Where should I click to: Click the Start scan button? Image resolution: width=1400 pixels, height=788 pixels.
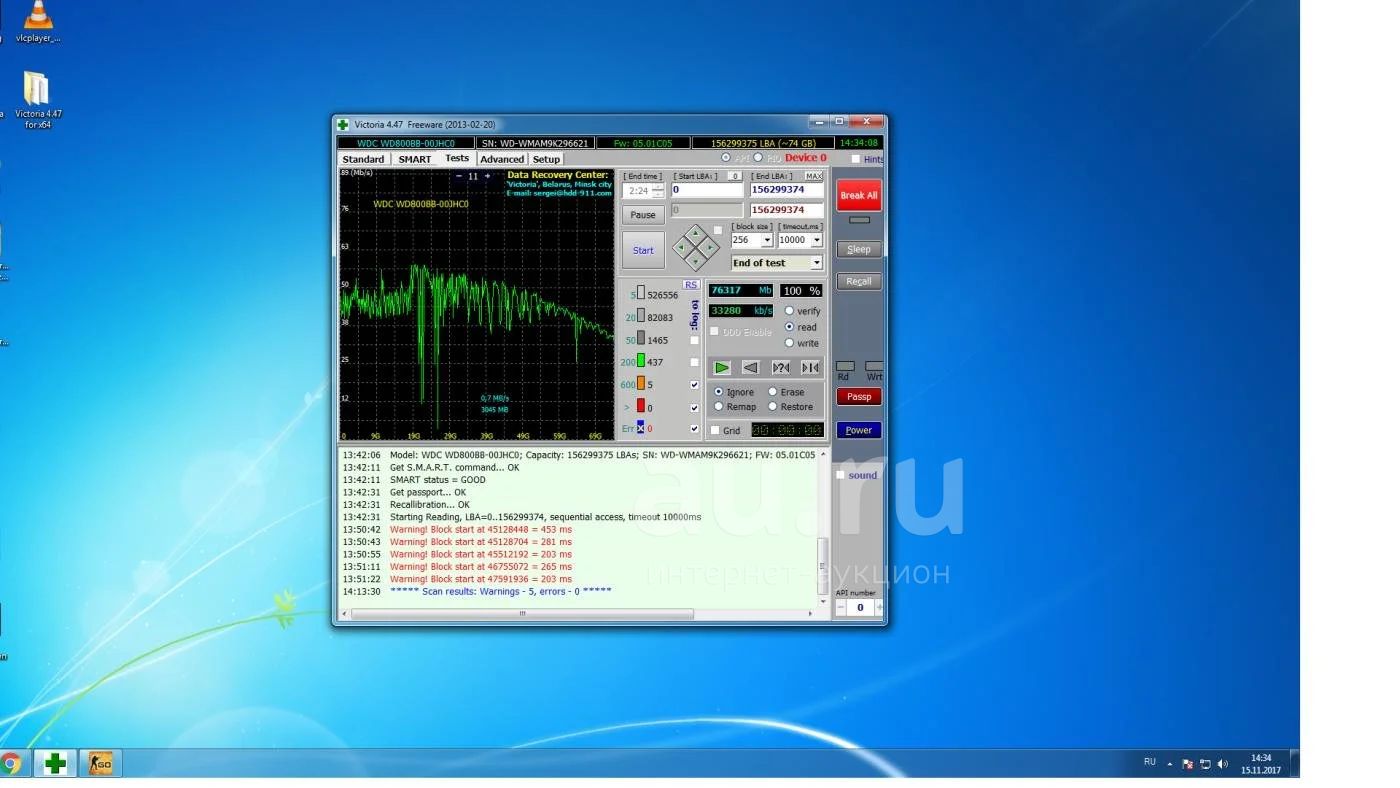(x=643, y=250)
